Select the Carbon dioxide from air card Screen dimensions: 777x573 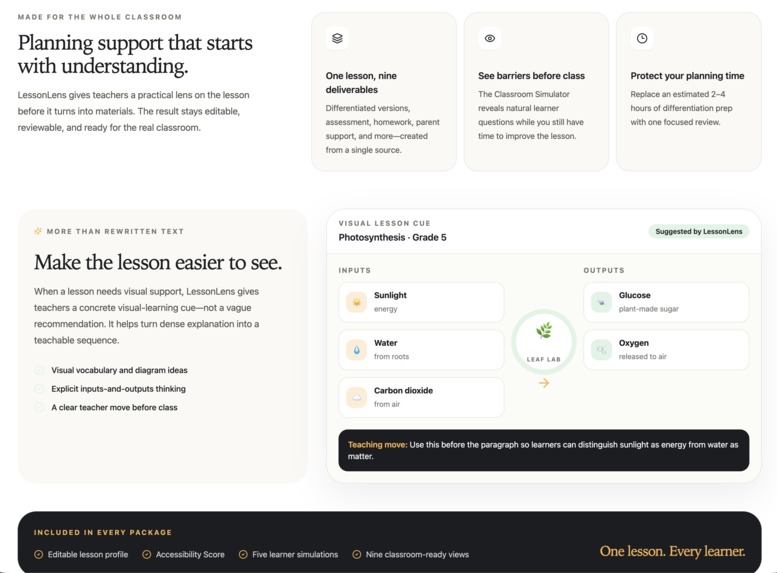point(421,398)
